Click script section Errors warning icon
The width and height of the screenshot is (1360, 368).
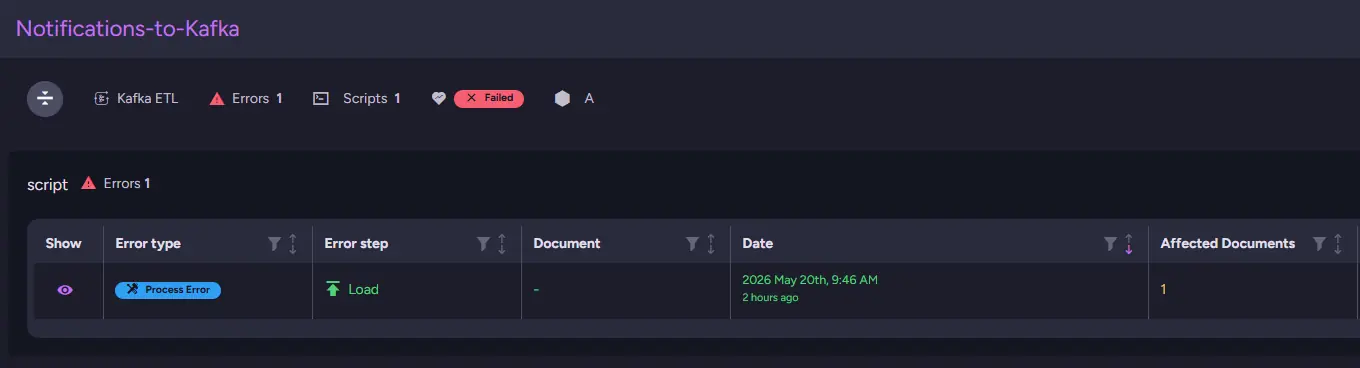[89, 183]
